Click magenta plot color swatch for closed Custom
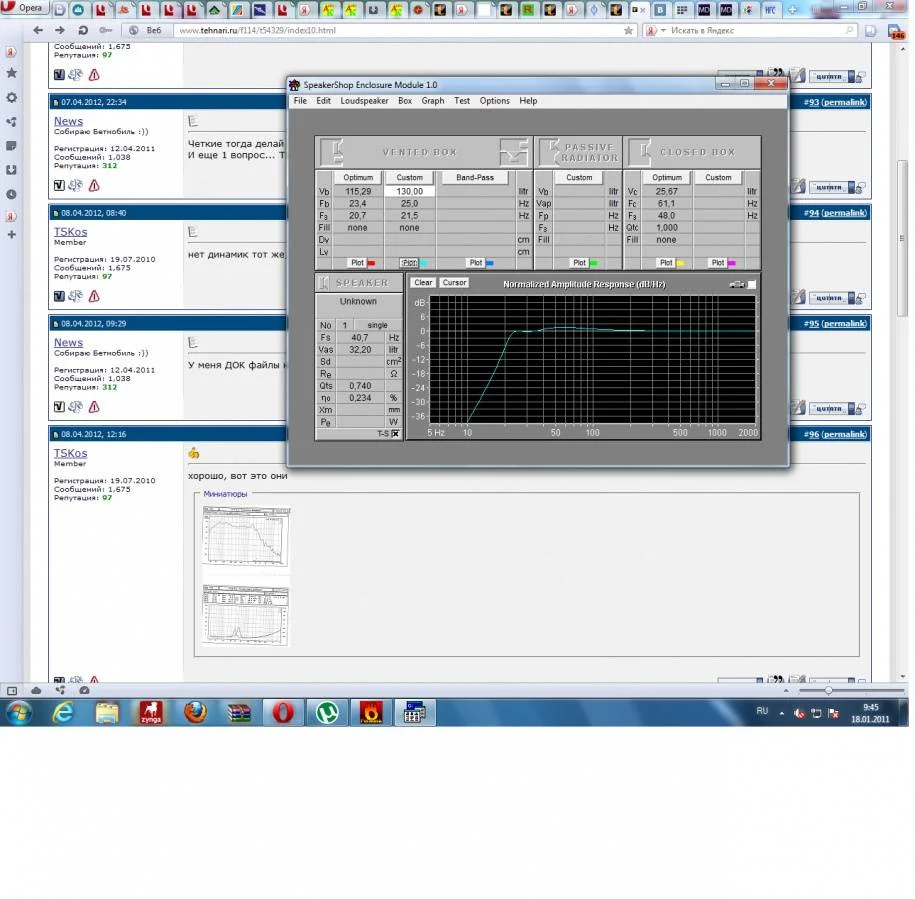Image resolution: width=915 pixels, height=899 pixels. [732, 263]
